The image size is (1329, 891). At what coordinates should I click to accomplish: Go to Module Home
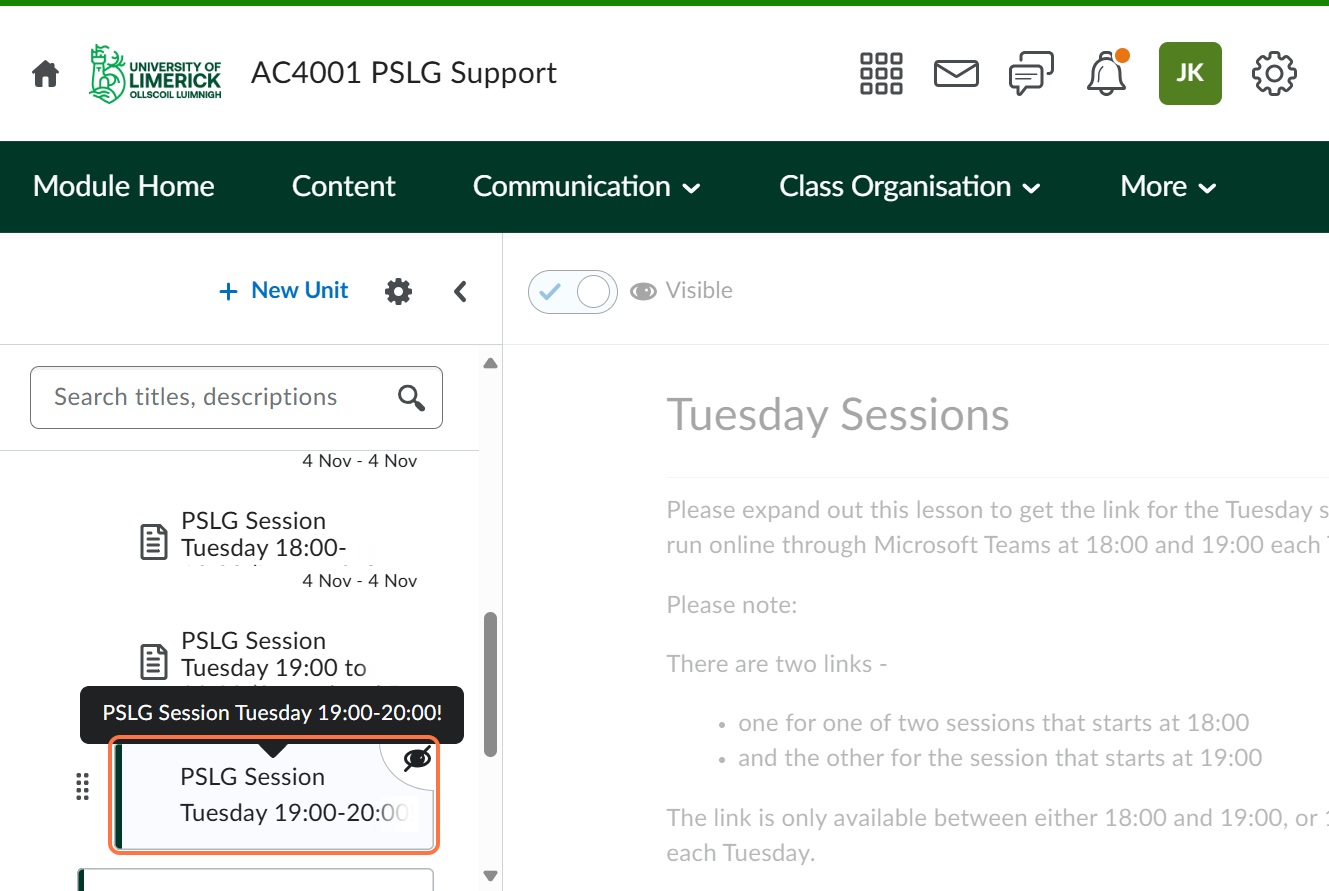point(124,187)
